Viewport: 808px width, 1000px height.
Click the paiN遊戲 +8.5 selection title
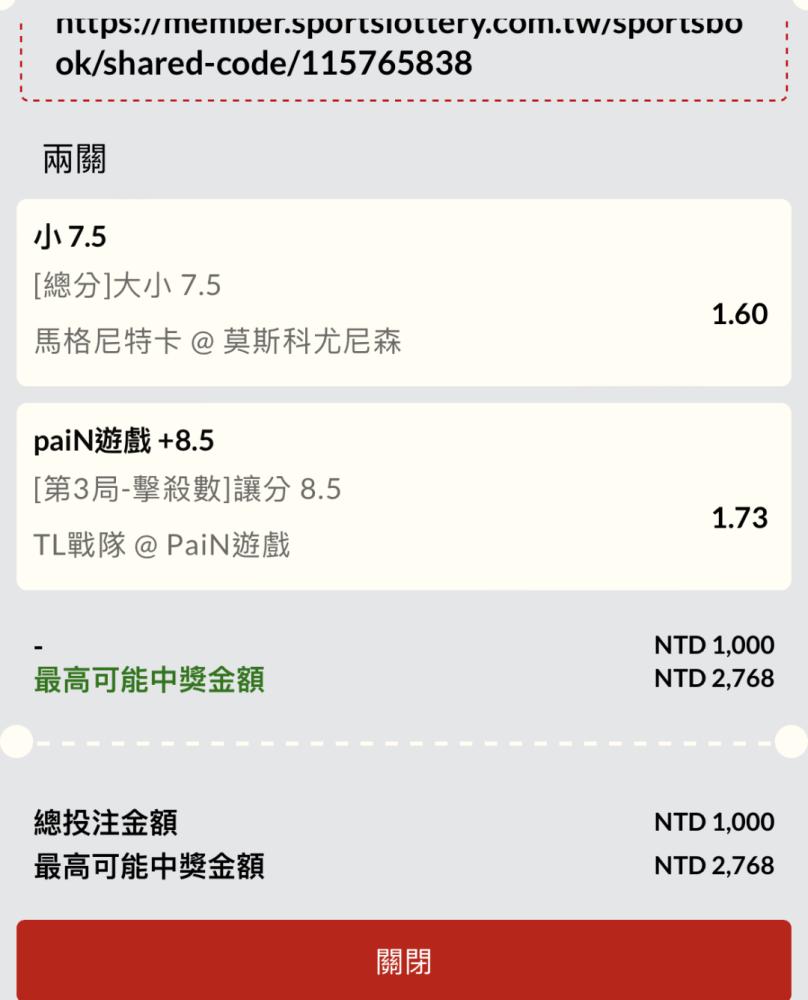(123, 441)
